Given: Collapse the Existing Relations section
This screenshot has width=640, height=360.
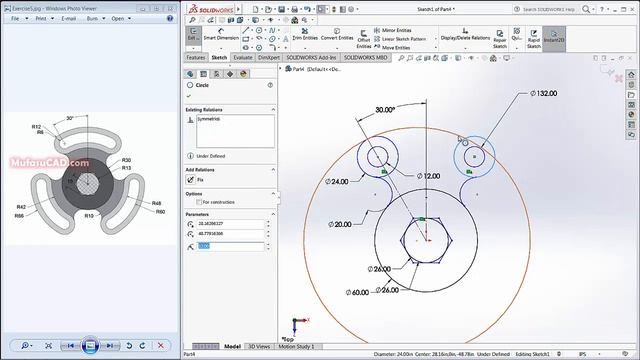Looking at the screenshot, I should point(273,110).
